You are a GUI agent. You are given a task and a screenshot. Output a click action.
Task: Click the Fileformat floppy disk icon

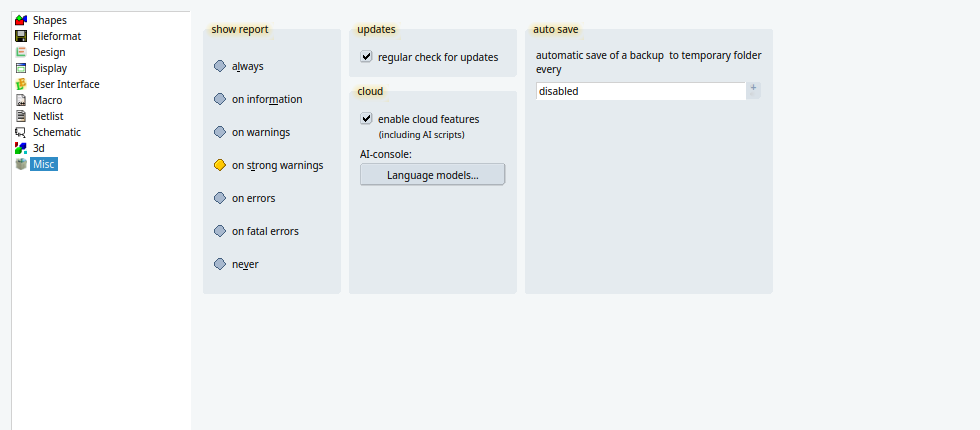coord(21,36)
